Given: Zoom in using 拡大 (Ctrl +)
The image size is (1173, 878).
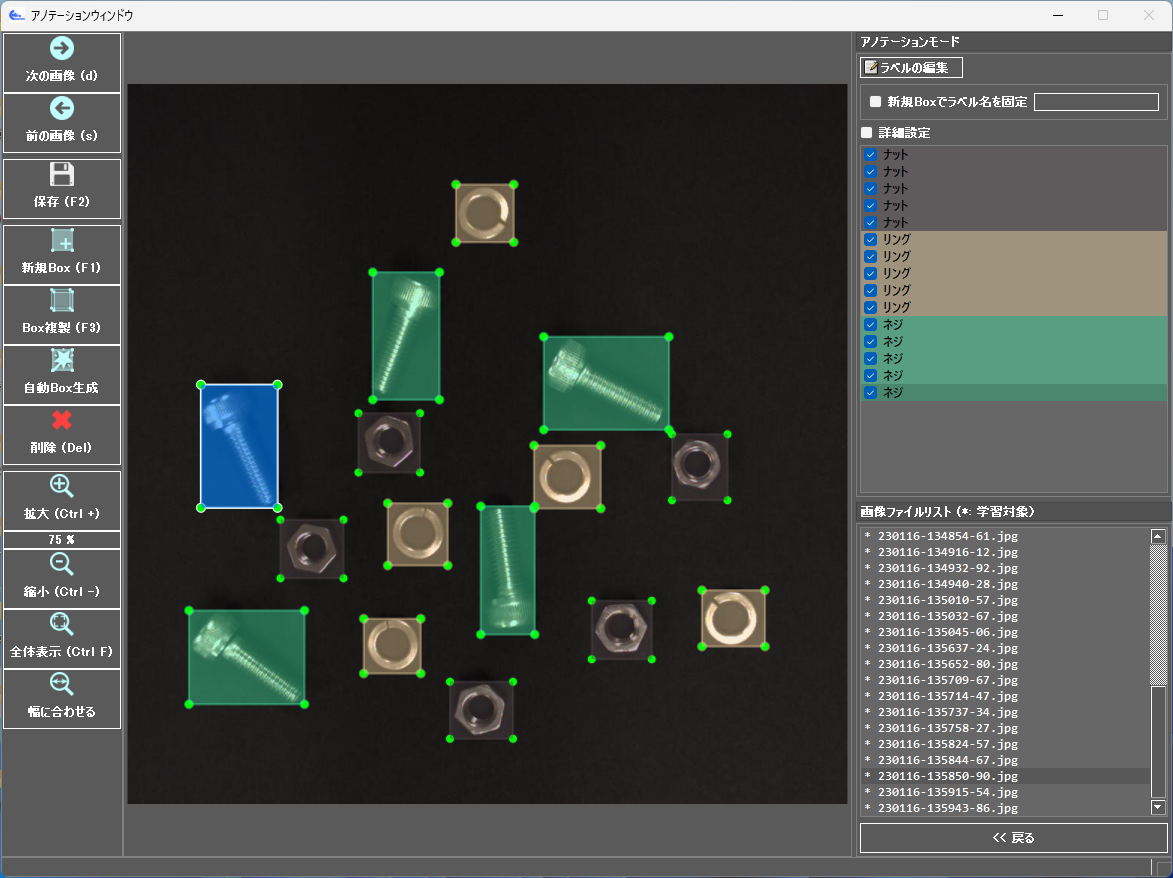Looking at the screenshot, I should [62, 501].
